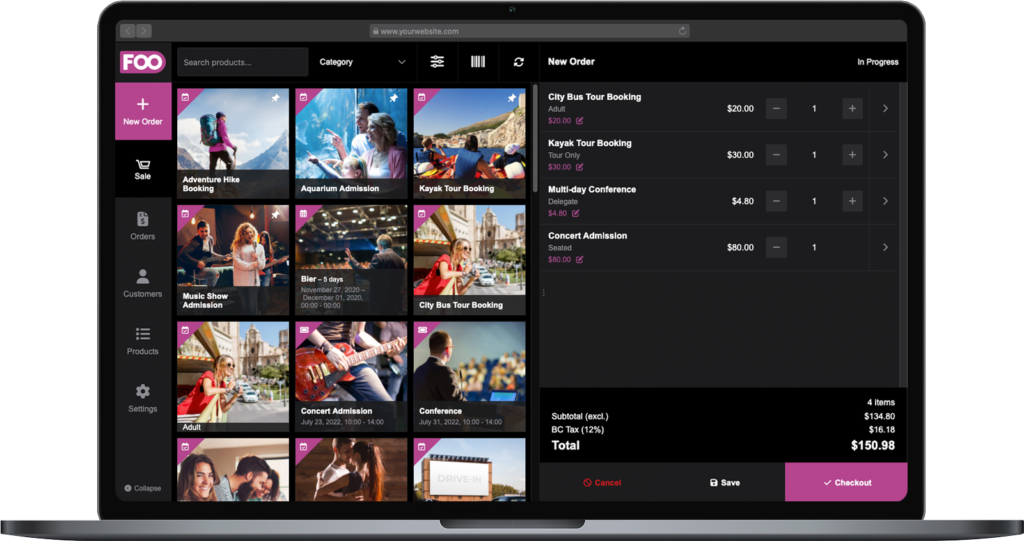
Task: Toggle pin on Kayak Tour Booking tile
Action: [512, 98]
